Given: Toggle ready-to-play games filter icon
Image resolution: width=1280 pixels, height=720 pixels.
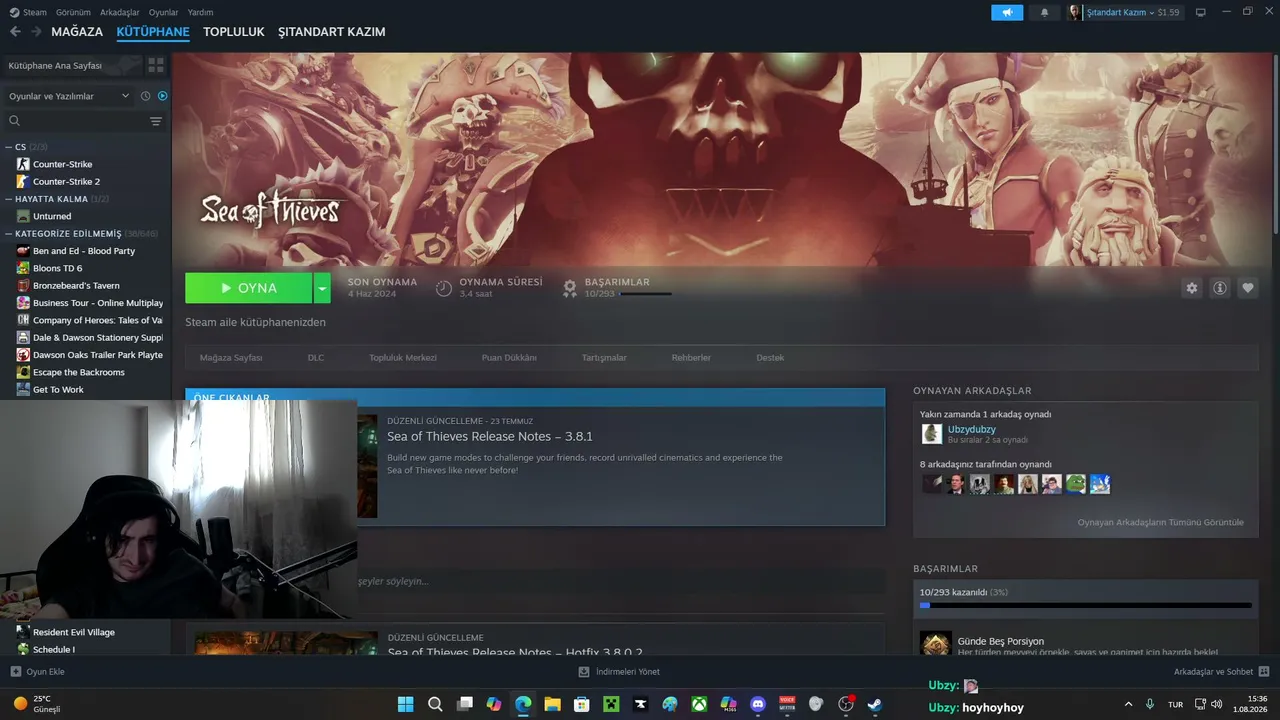Looking at the screenshot, I should (163, 96).
